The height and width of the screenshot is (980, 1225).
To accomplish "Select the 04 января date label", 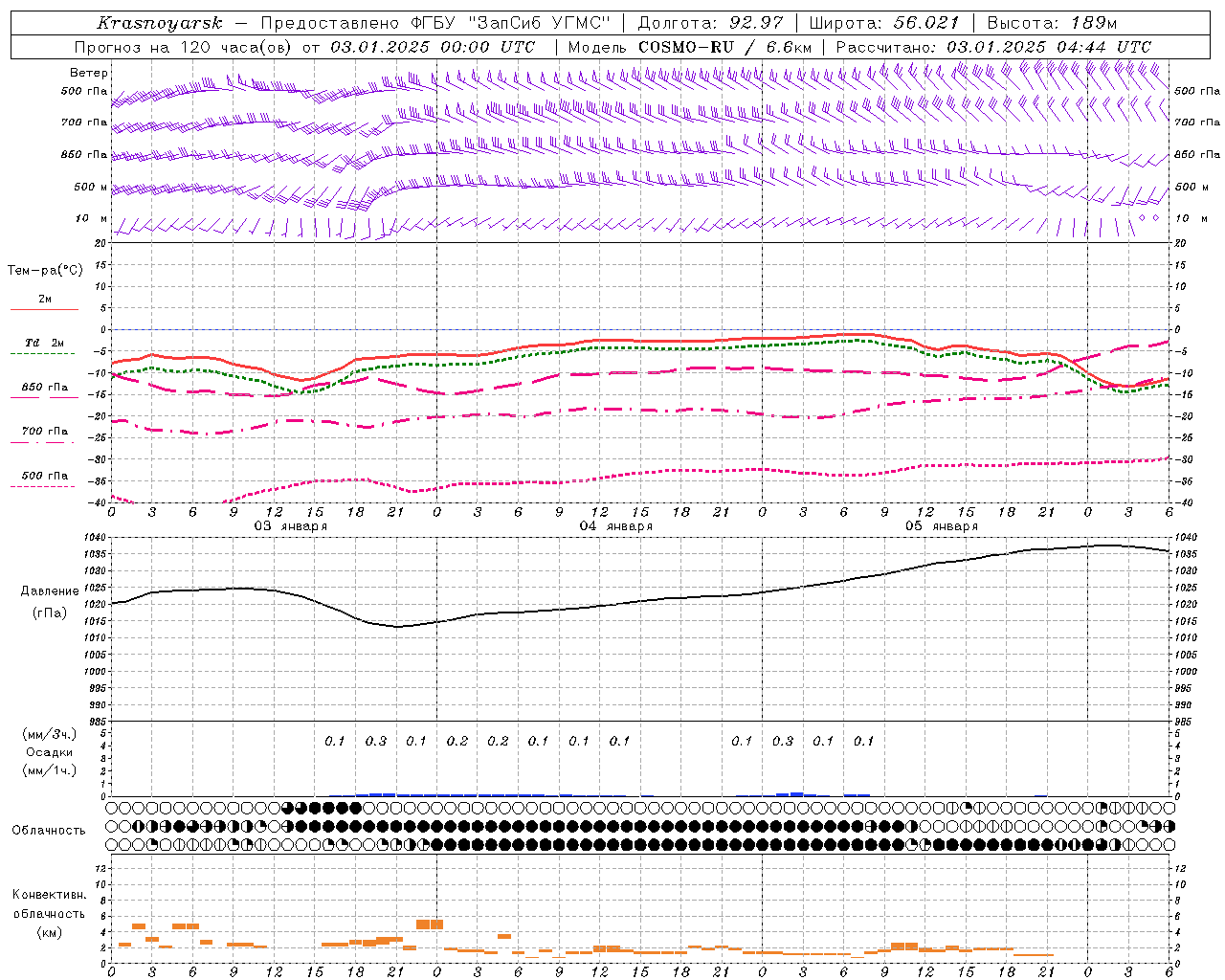I will 615,526.
